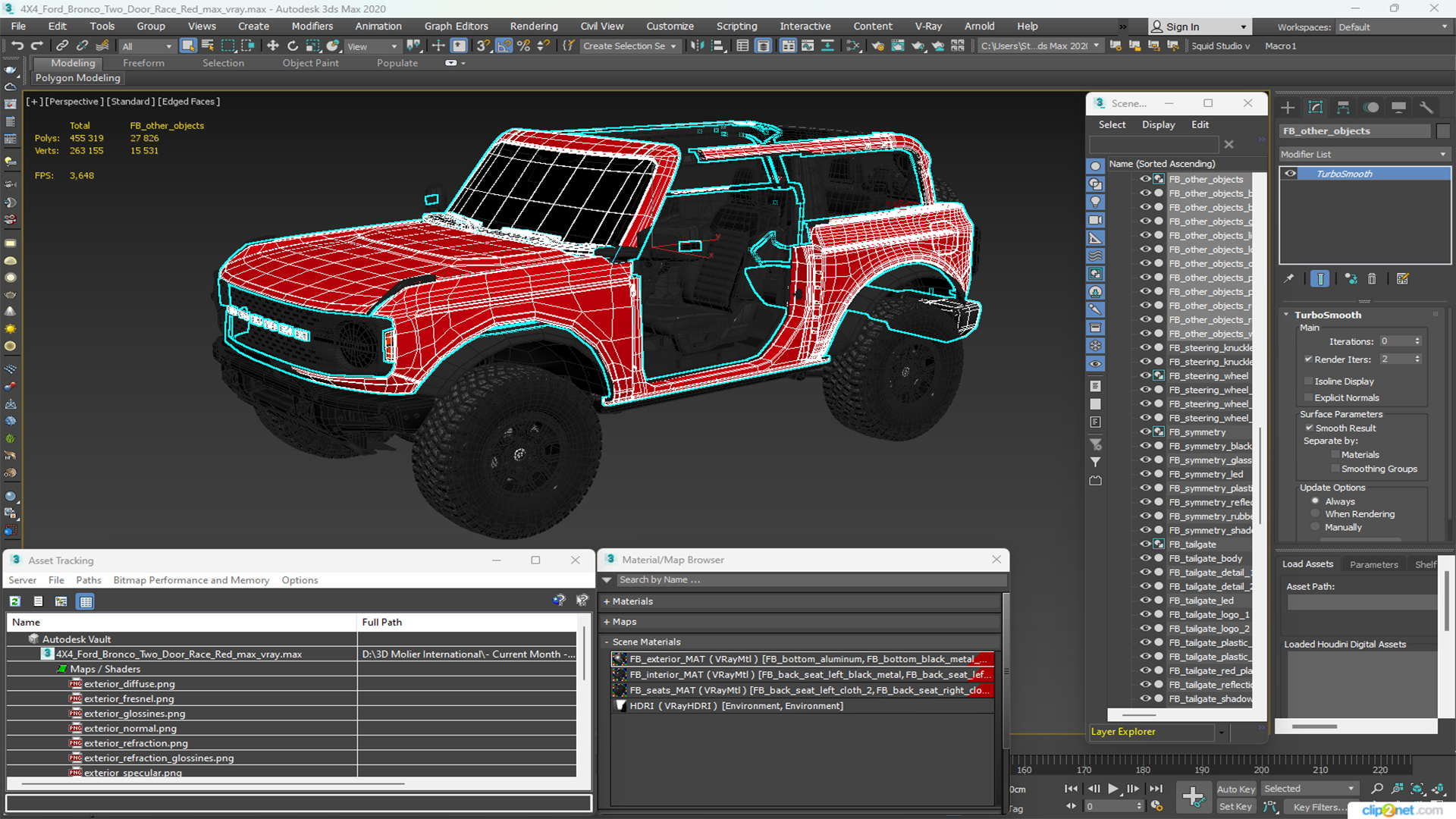This screenshot has width=1456, height=819.
Task: Expand Materials group in Material/Map Browser
Action: click(x=607, y=601)
